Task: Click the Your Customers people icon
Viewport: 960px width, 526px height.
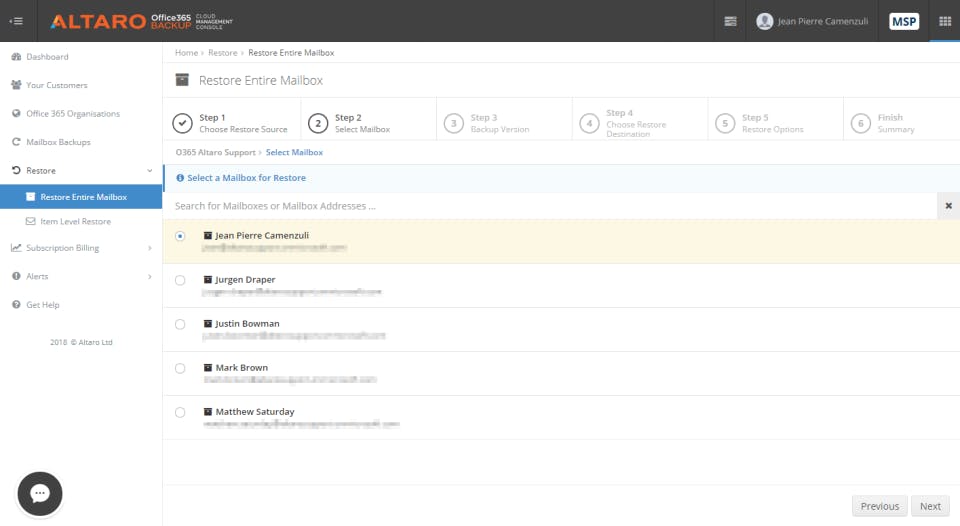Action: tap(17, 85)
